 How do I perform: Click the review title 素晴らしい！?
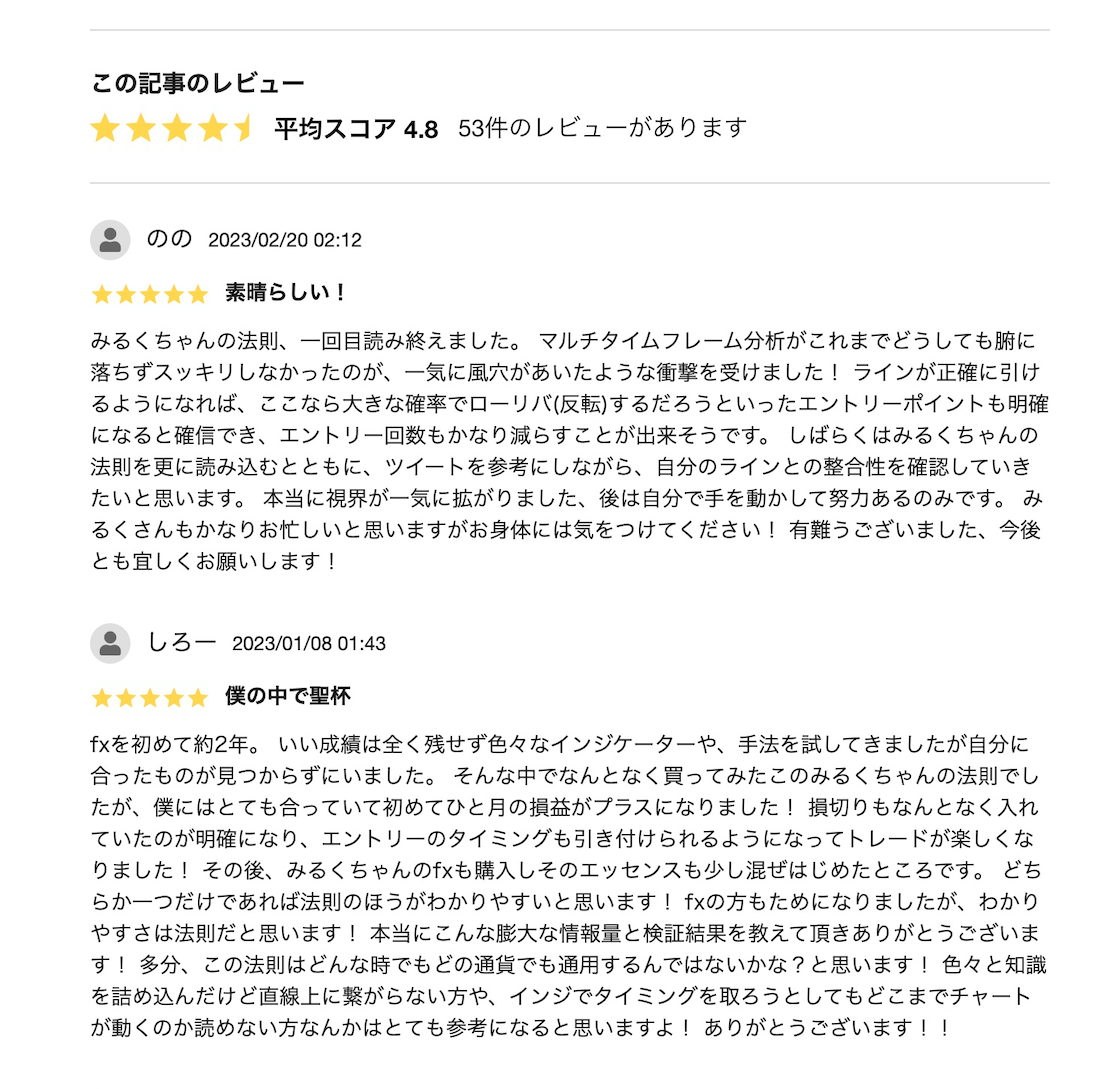pos(286,293)
